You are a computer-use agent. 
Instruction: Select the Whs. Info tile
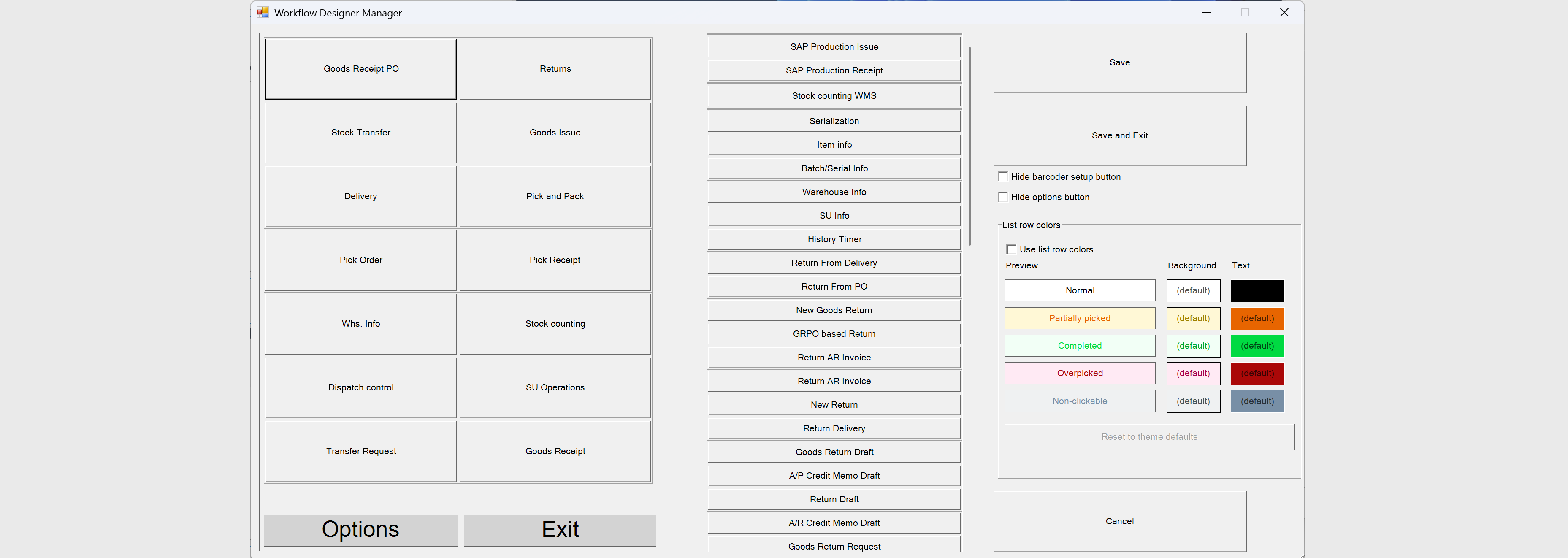[x=361, y=324]
